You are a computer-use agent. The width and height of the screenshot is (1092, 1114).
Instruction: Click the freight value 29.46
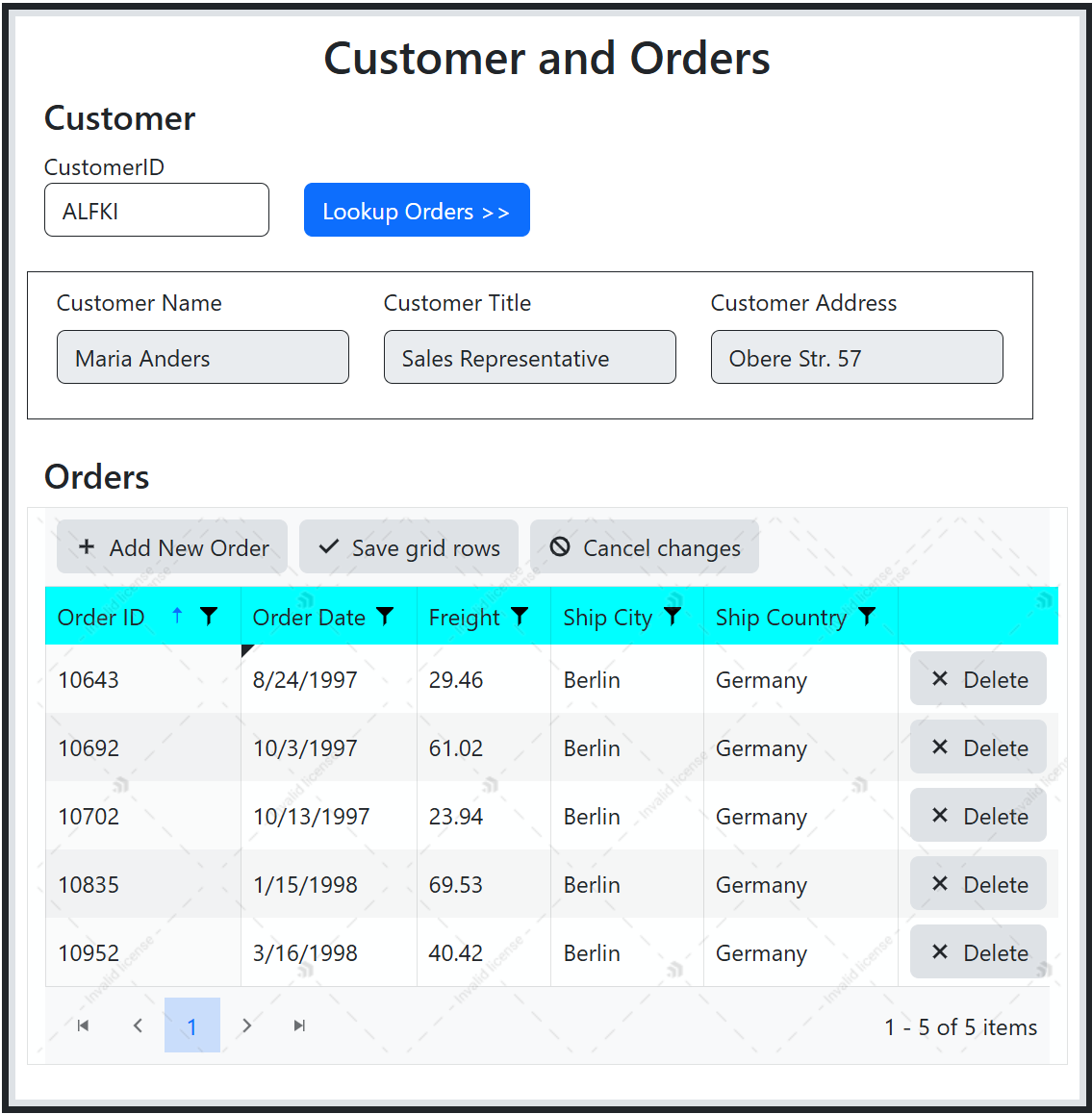click(x=455, y=680)
